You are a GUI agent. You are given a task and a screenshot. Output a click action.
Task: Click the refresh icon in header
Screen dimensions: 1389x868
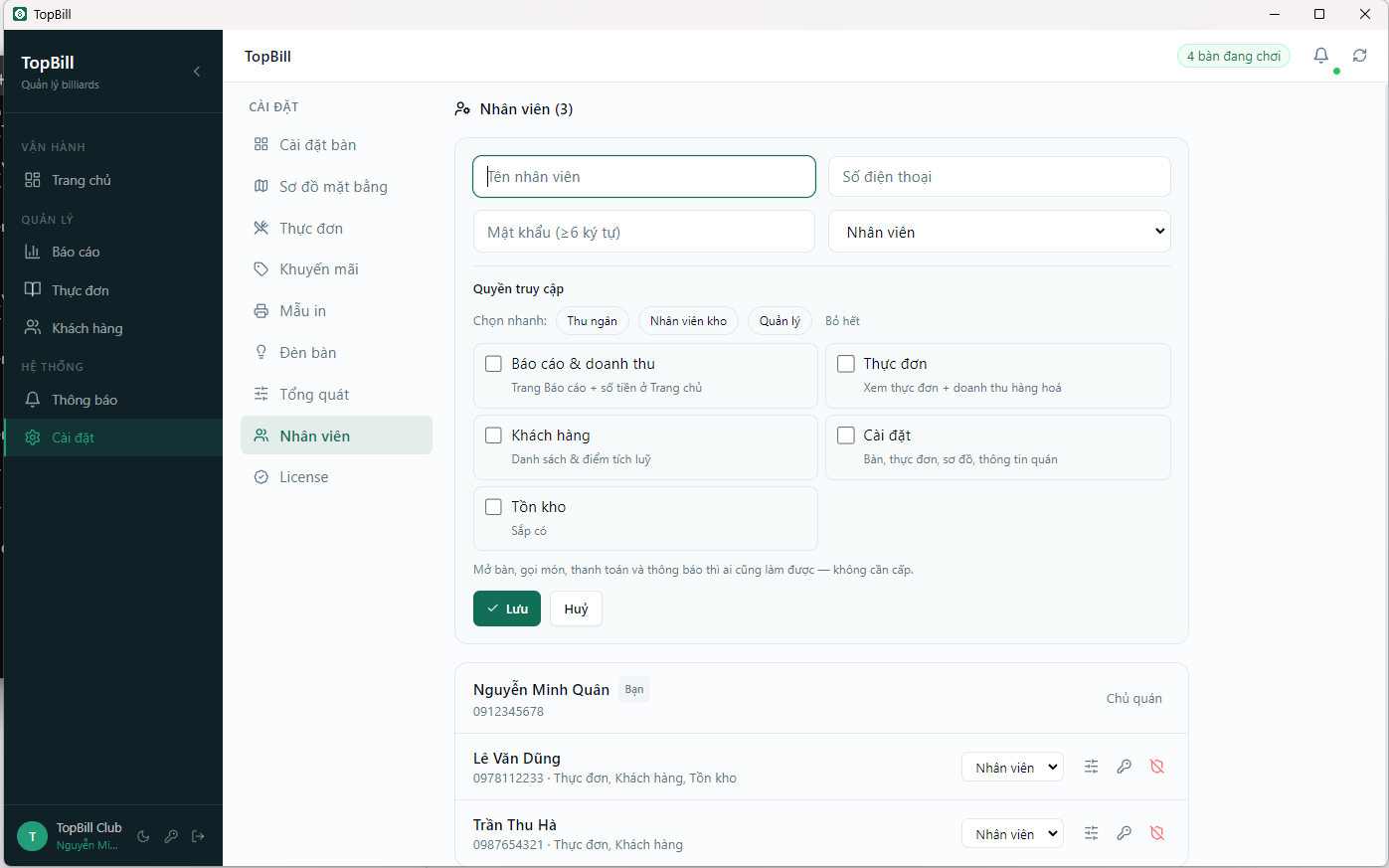pyautogui.click(x=1359, y=56)
